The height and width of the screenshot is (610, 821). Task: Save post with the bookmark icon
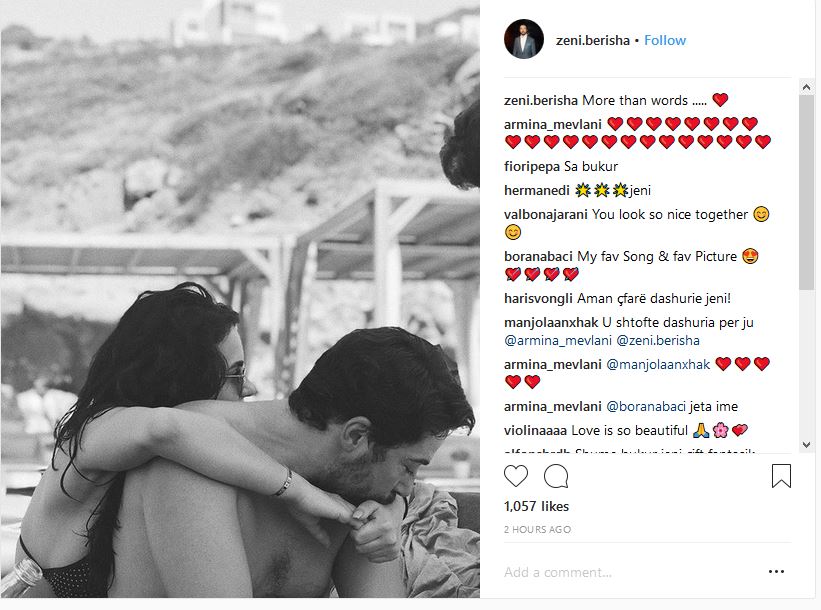[781, 476]
